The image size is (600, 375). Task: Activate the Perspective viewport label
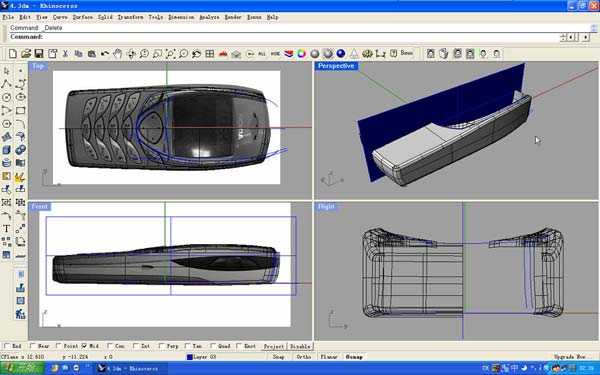coord(336,66)
